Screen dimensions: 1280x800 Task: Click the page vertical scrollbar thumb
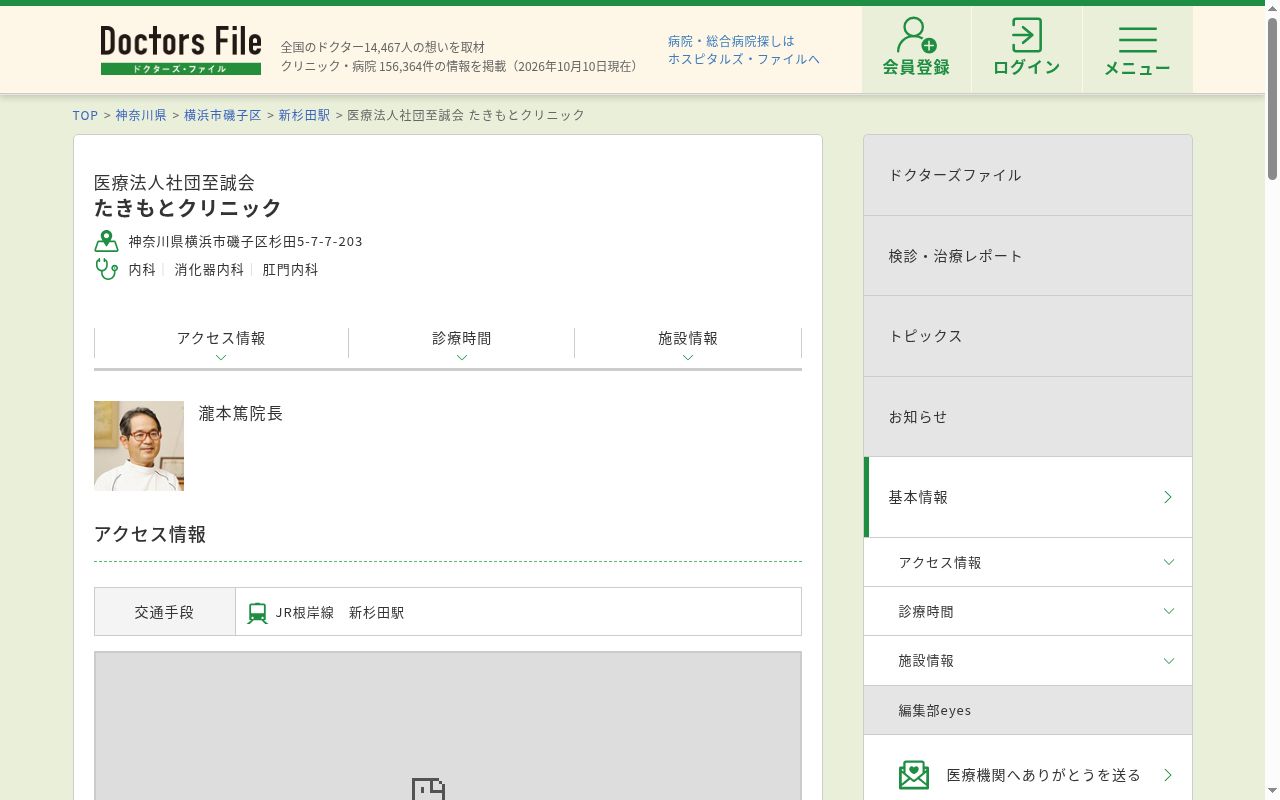coord(1272,98)
